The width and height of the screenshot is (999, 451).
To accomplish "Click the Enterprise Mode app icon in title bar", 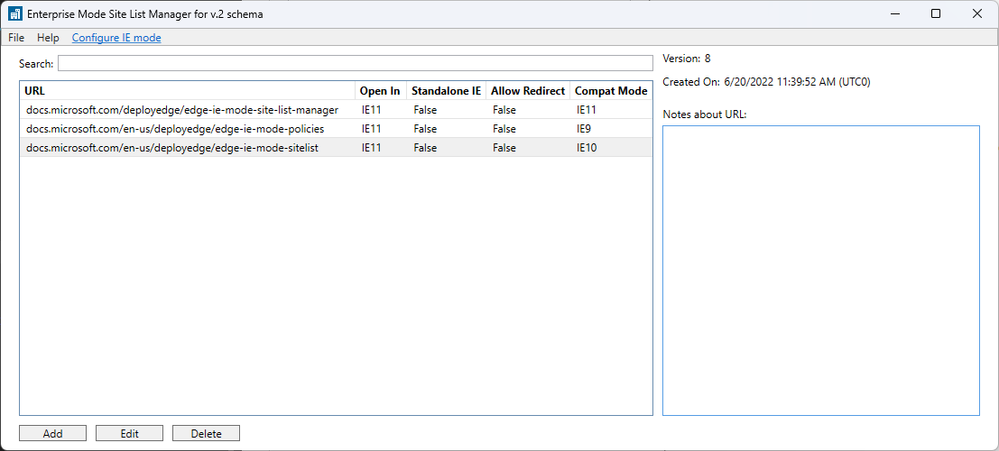I will [x=15, y=14].
